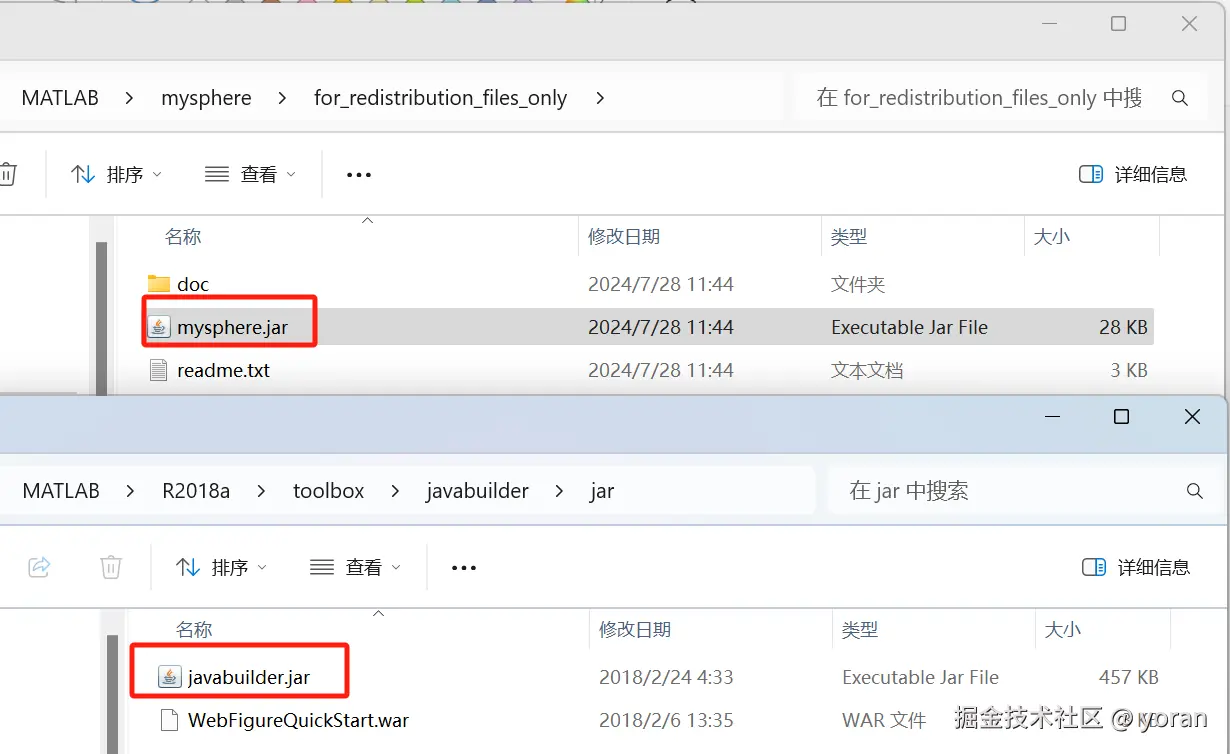Expand chevron after R2018a in breadcrumb
The height and width of the screenshot is (754, 1230).
pos(262,491)
